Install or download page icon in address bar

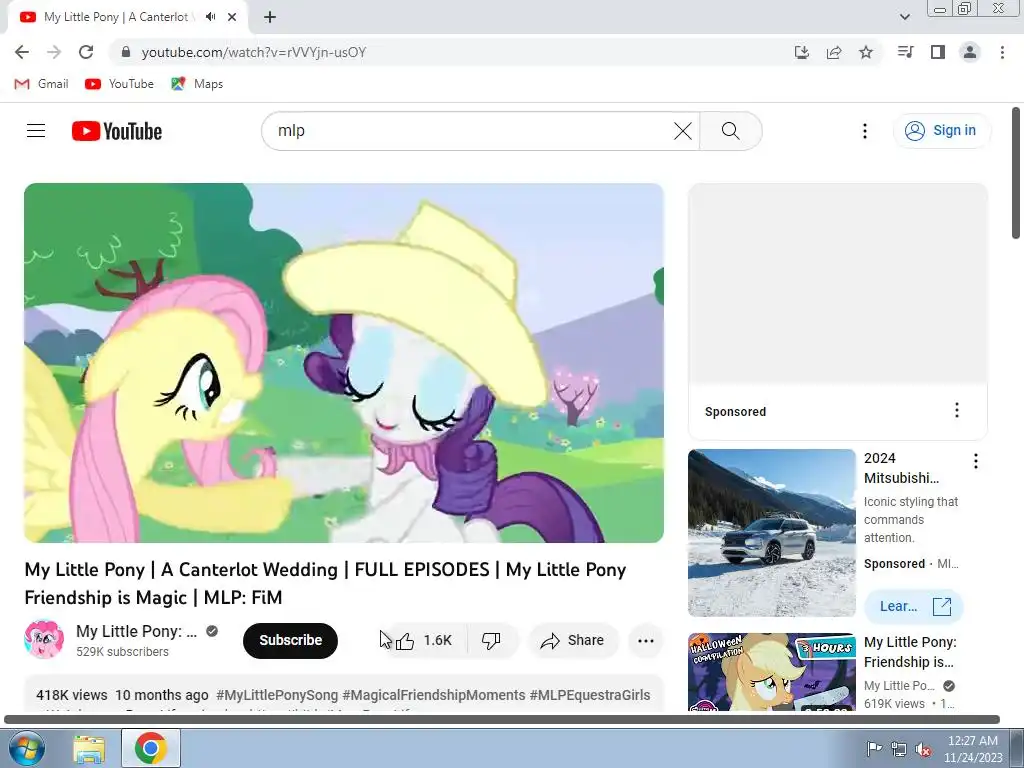(801, 52)
